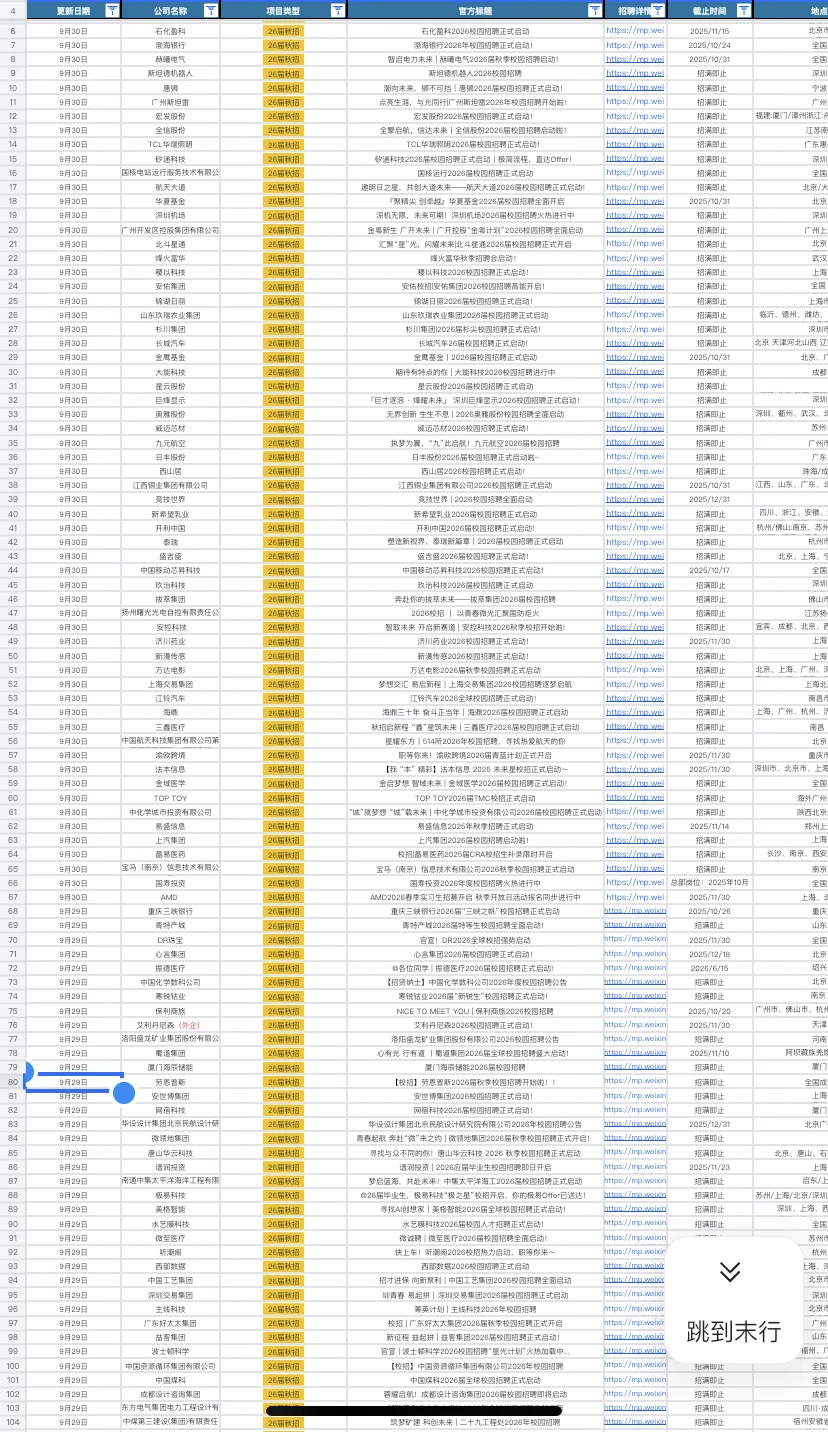Screen dimensions: 828x1432
Task: Select the 官方标题 column header
Action: (475, 10)
